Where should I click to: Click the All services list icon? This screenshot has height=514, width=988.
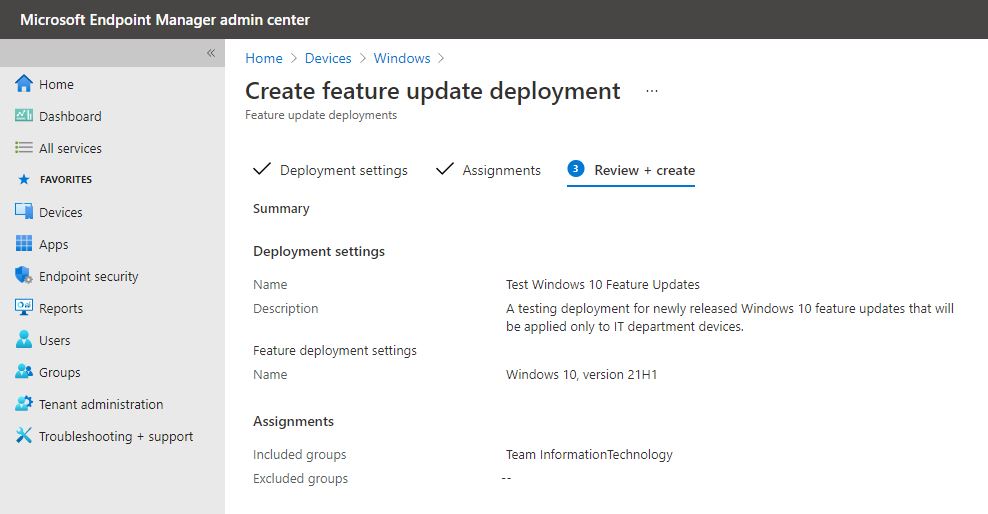24,147
